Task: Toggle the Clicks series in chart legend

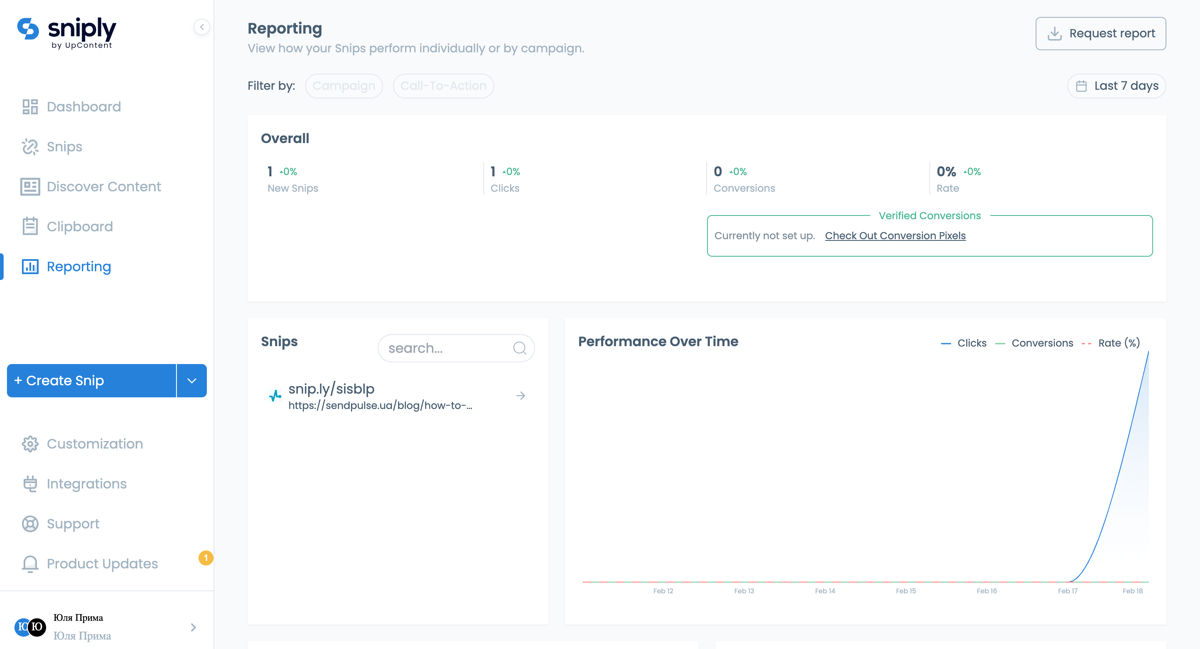Action: coord(963,343)
